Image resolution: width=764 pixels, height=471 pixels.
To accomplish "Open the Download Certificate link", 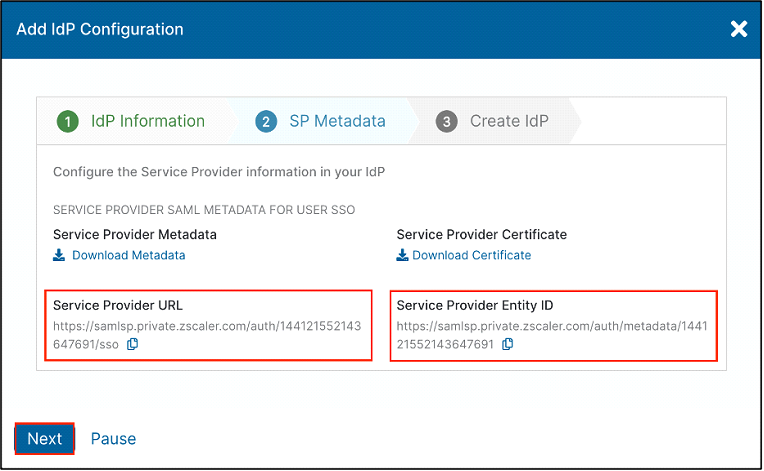I will tap(471, 255).
